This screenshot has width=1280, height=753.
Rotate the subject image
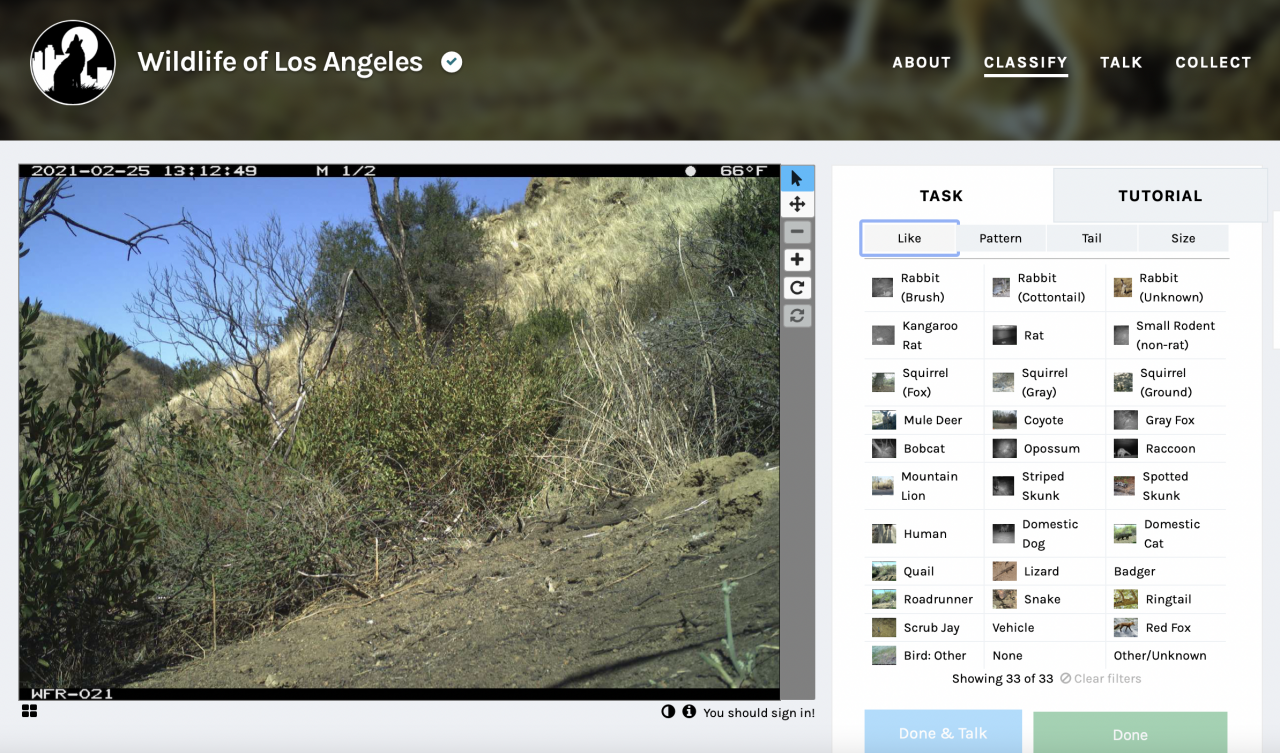click(x=797, y=288)
